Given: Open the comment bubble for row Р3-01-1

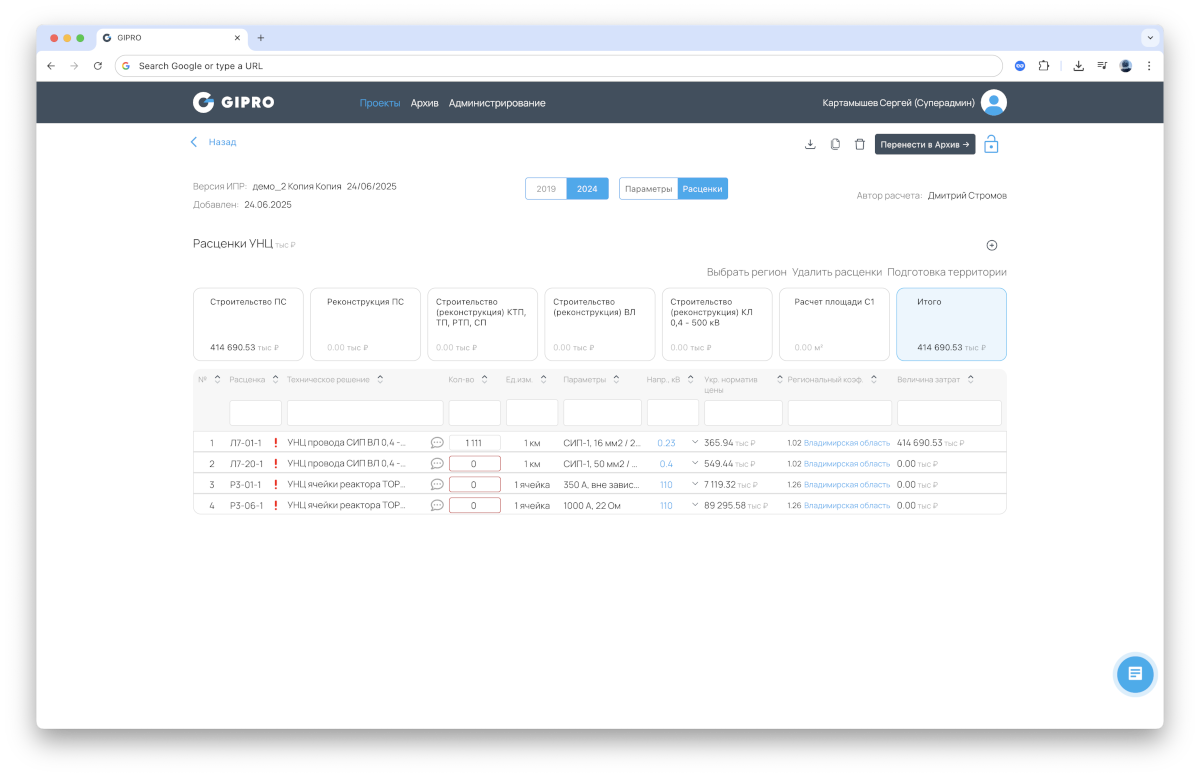Looking at the screenshot, I should [x=437, y=484].
